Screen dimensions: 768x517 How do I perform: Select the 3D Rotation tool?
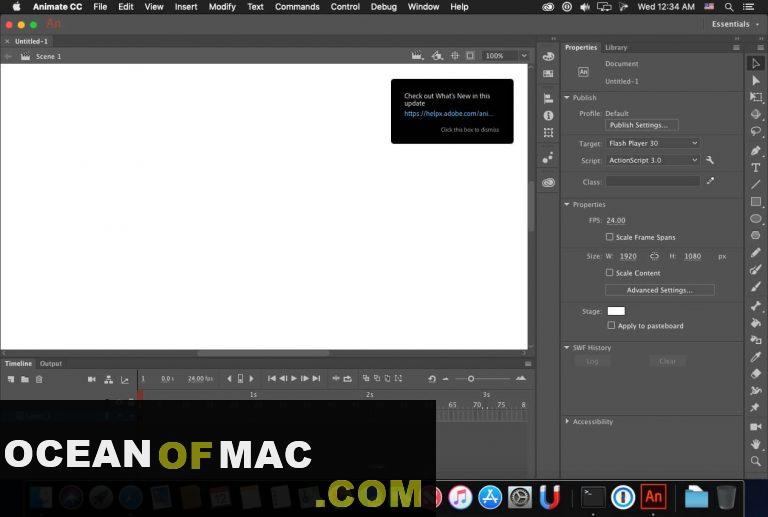click(x=756, y=114)
